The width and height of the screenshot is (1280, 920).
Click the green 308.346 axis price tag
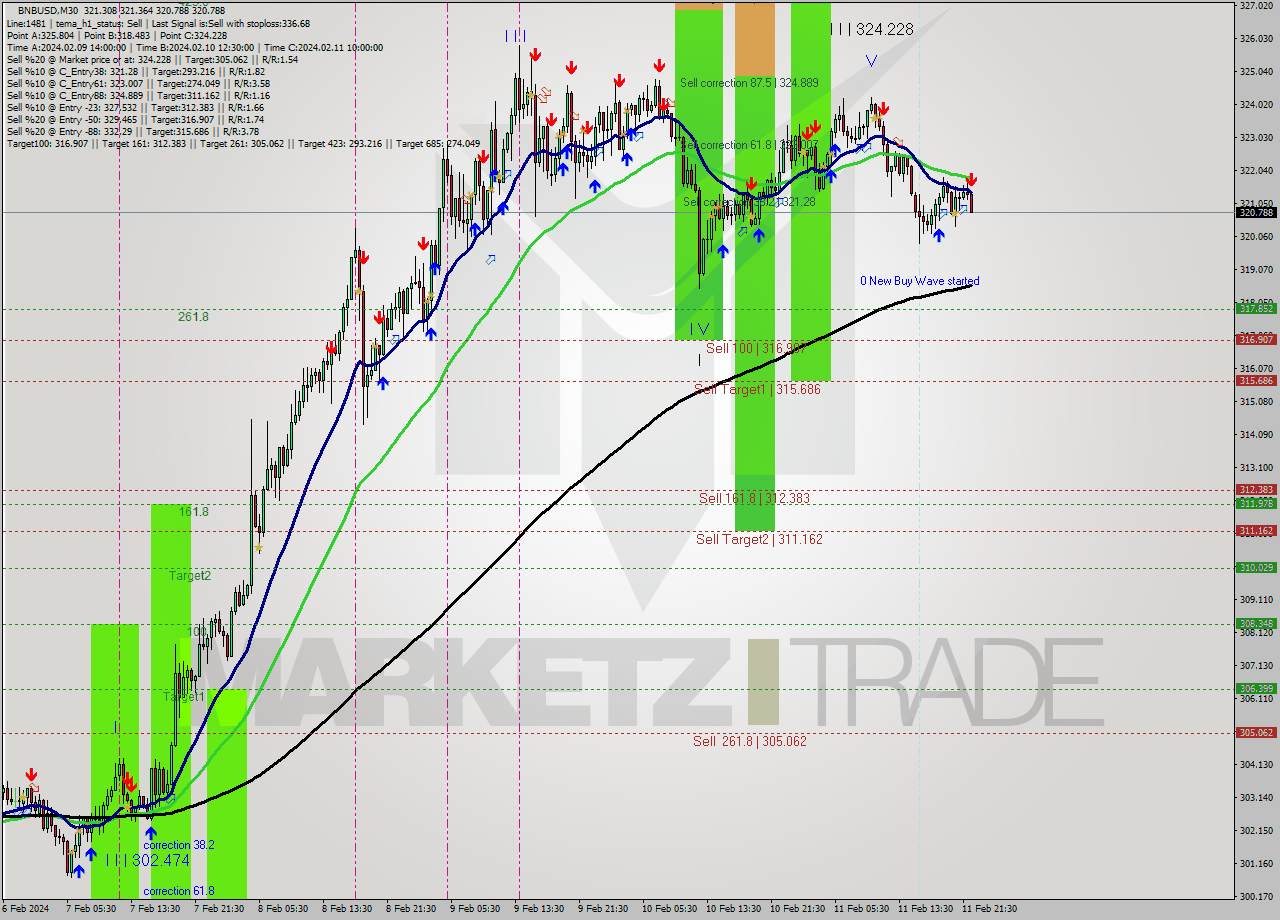coord(1256,624)
